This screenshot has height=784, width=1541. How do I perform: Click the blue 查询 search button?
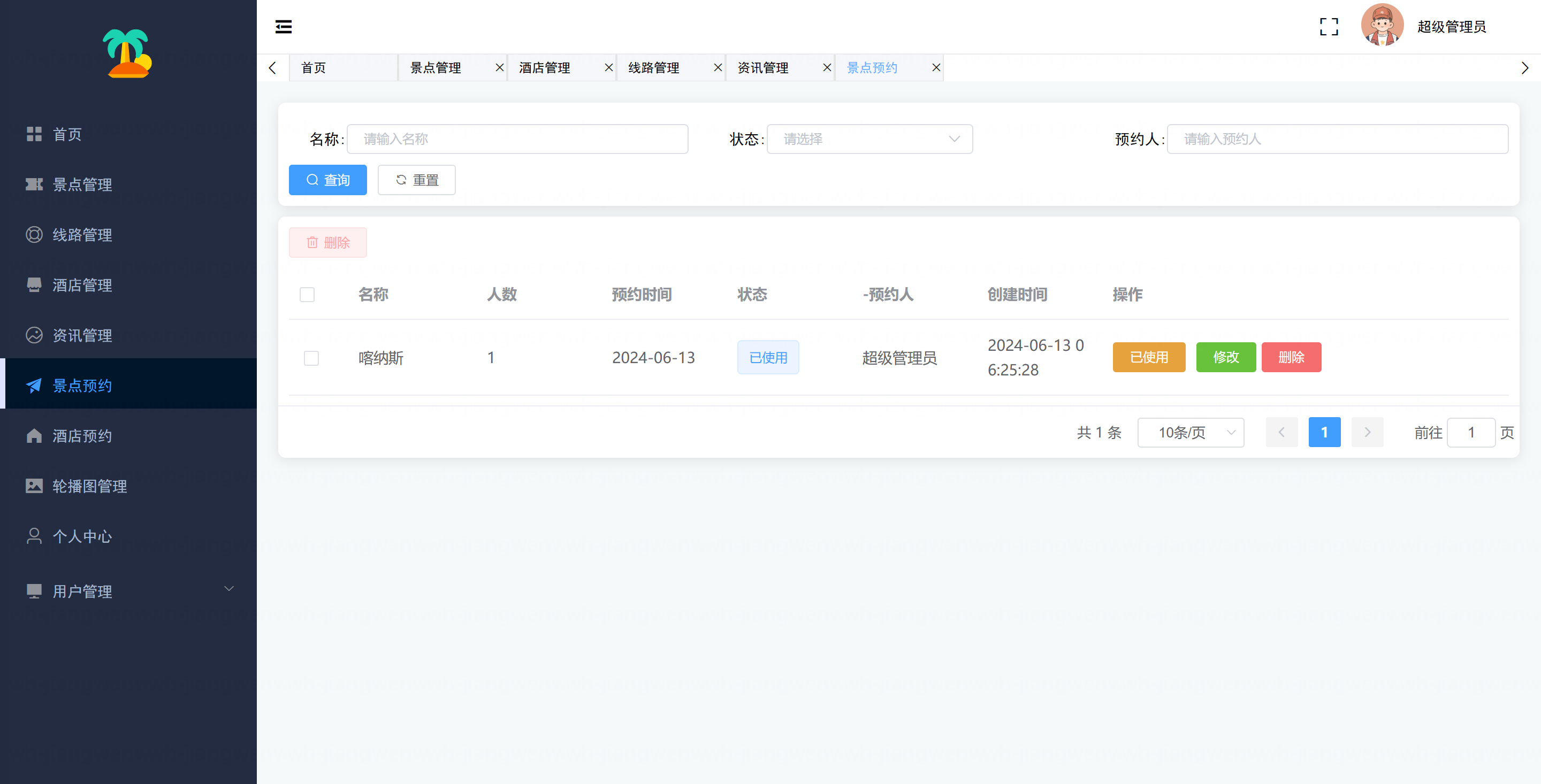(327, 180)
